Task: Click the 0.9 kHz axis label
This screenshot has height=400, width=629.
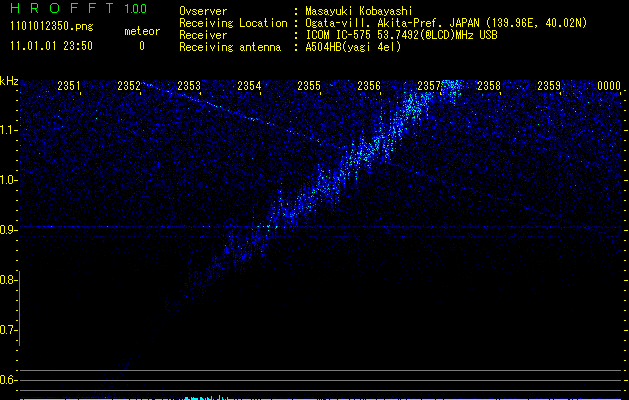Action: pyautogui.click(x=8, y=230)
